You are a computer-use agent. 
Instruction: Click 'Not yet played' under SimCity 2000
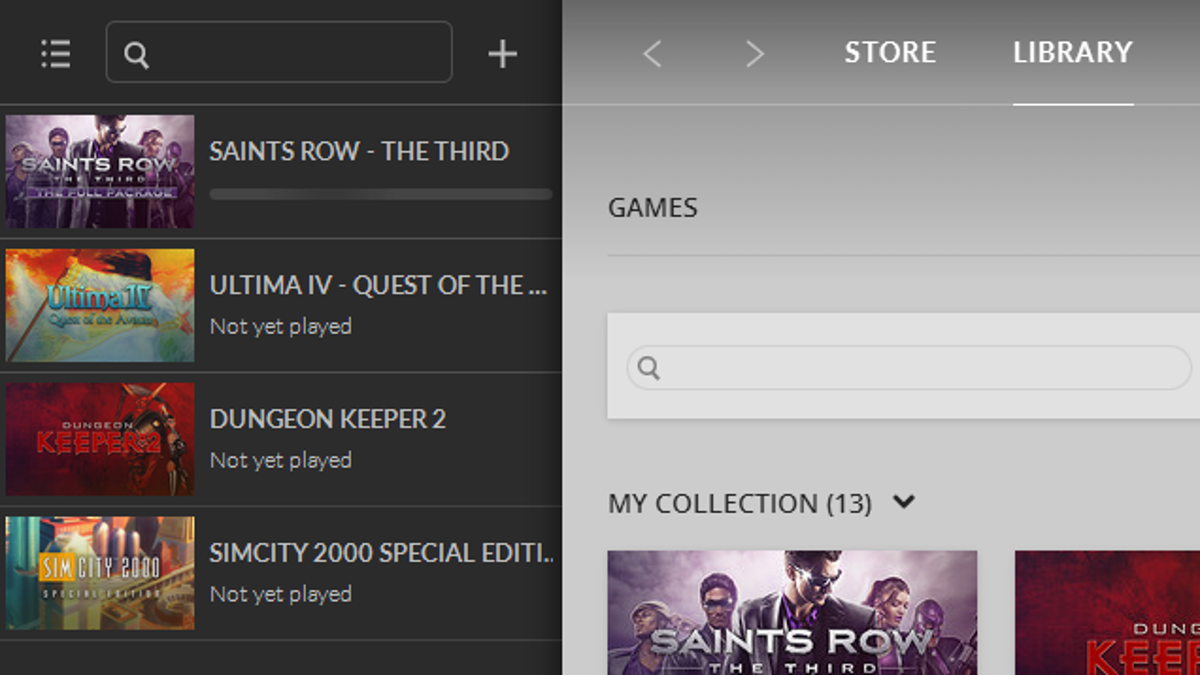tap(281, 594)
